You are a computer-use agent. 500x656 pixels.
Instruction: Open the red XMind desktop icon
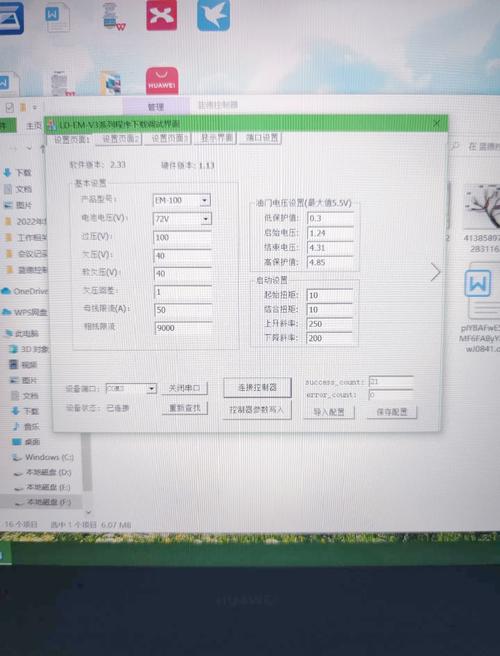[162, 15]
